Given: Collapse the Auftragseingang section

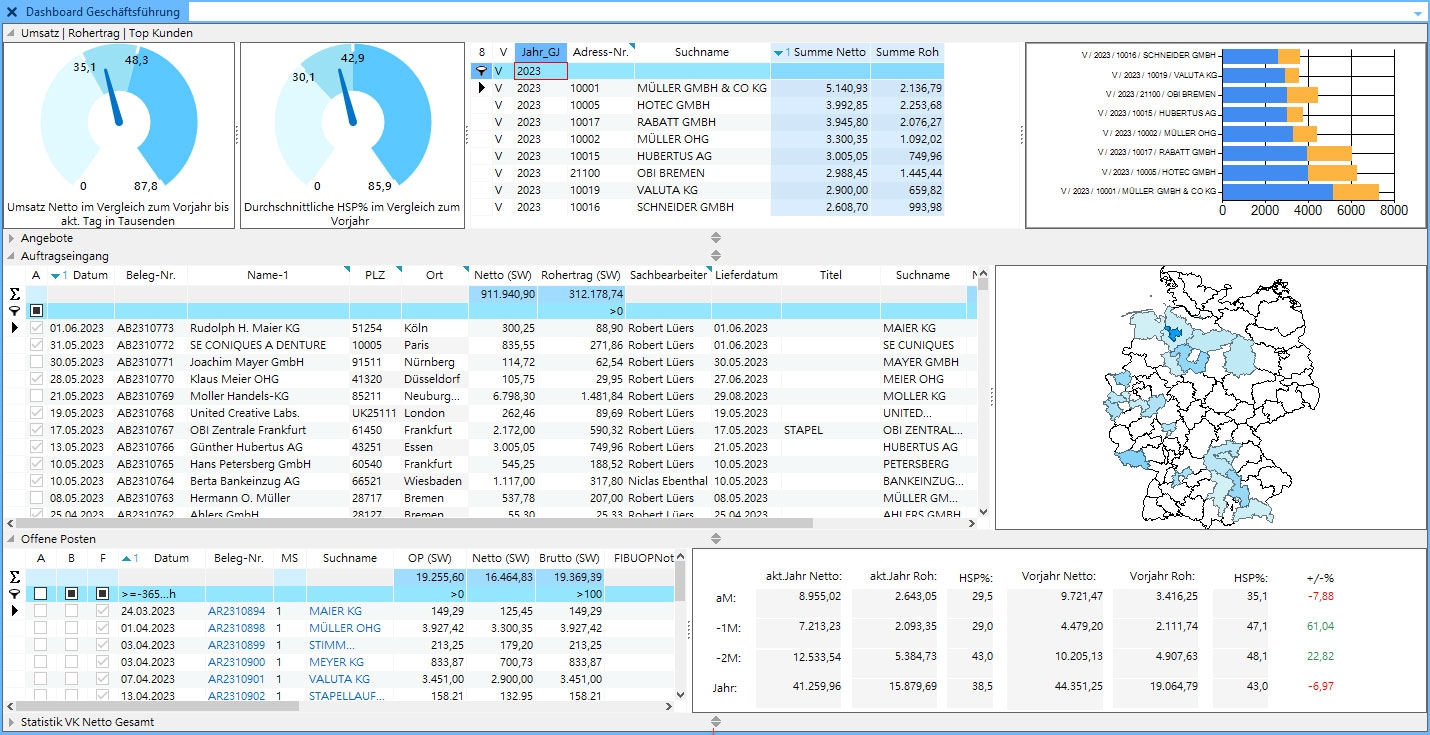Looking at the screenshot, I should click(12, 256).
